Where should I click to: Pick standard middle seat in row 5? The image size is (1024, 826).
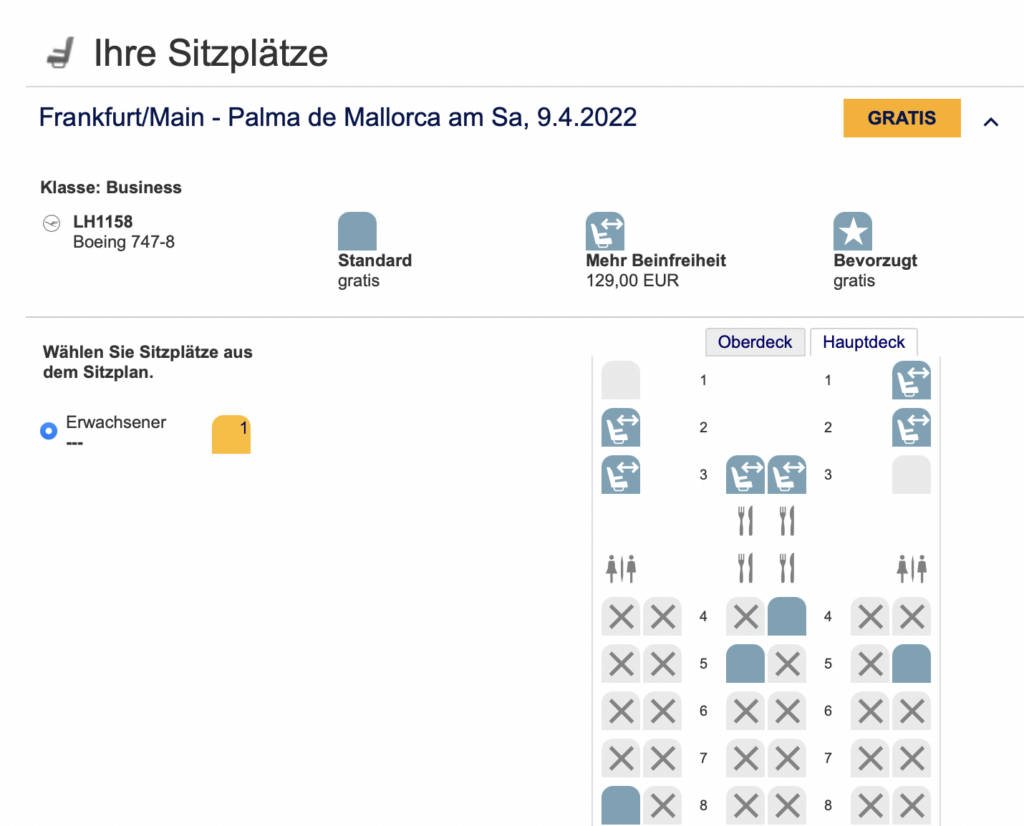(745, 663)
